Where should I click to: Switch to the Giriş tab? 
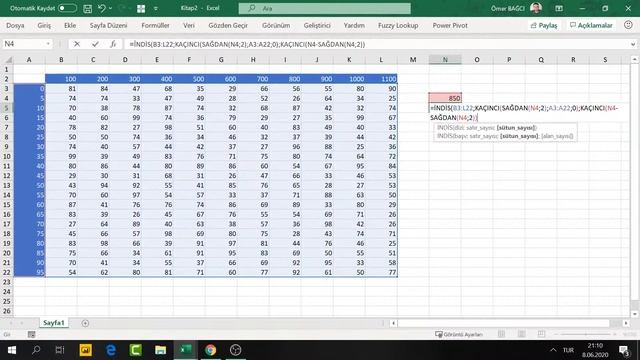[44, 25]
